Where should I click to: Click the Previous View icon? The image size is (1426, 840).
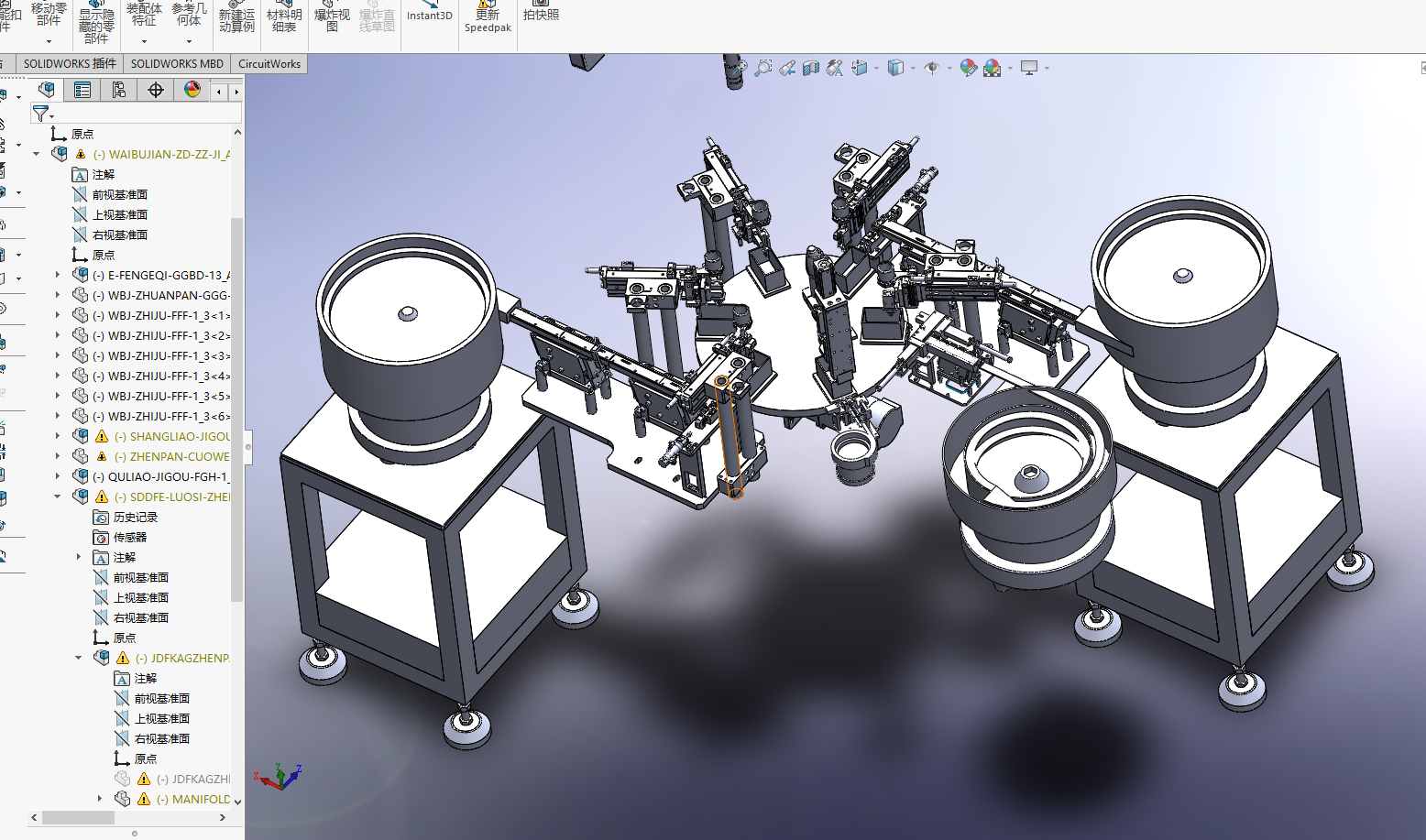786,69
